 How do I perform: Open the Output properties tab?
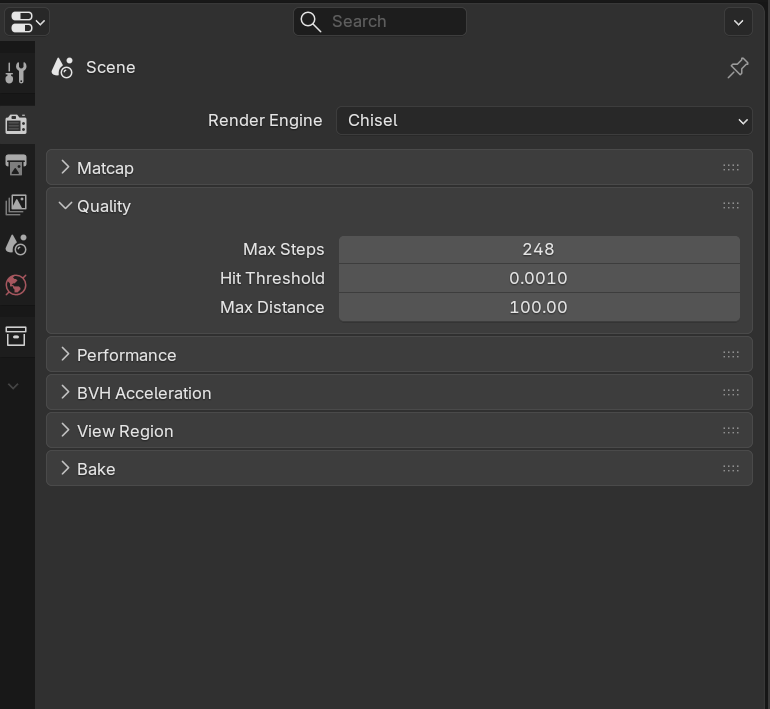pos(16,165)
